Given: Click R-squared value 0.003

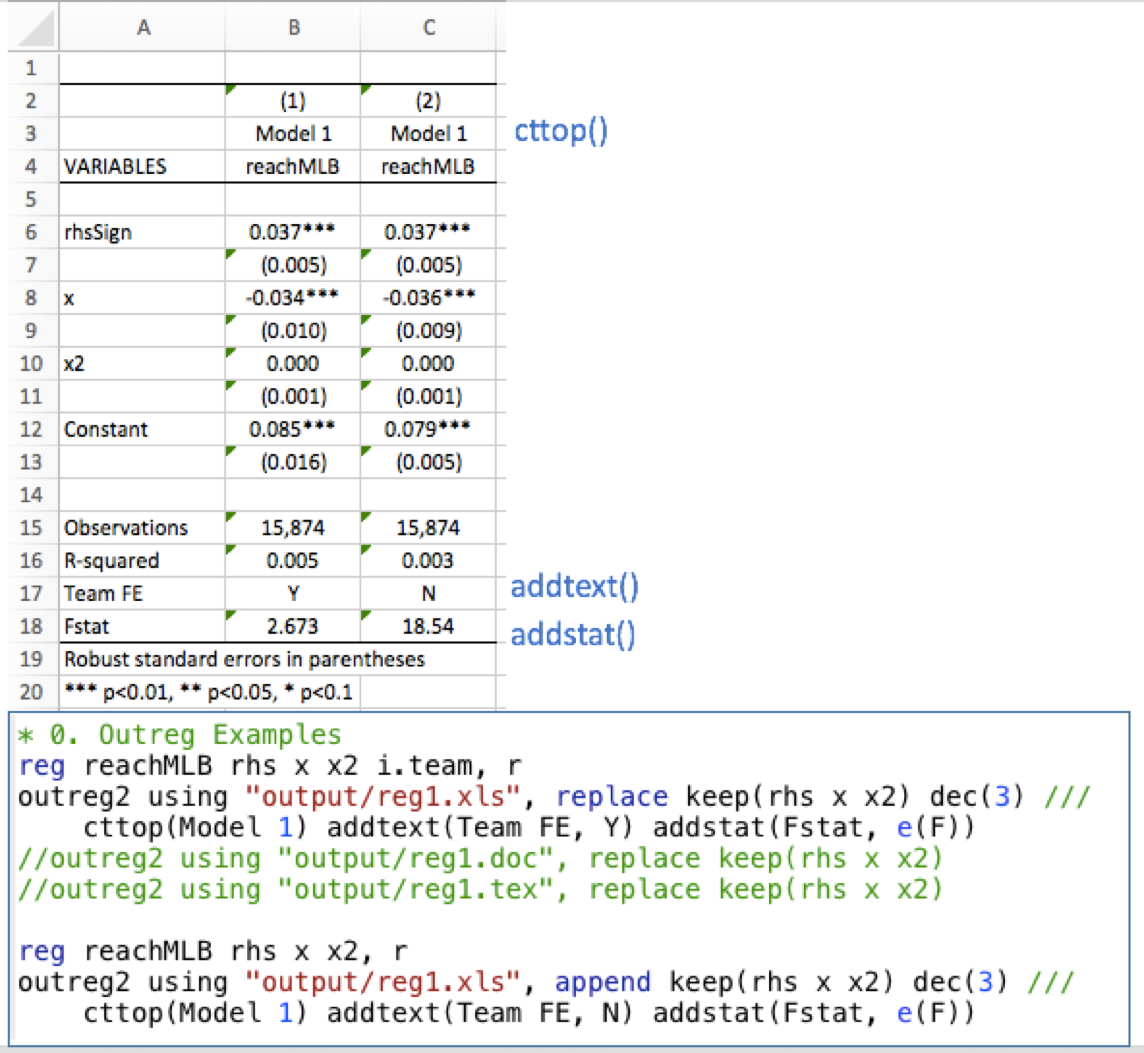Looking at the screenshot, I should coord(429,560).
